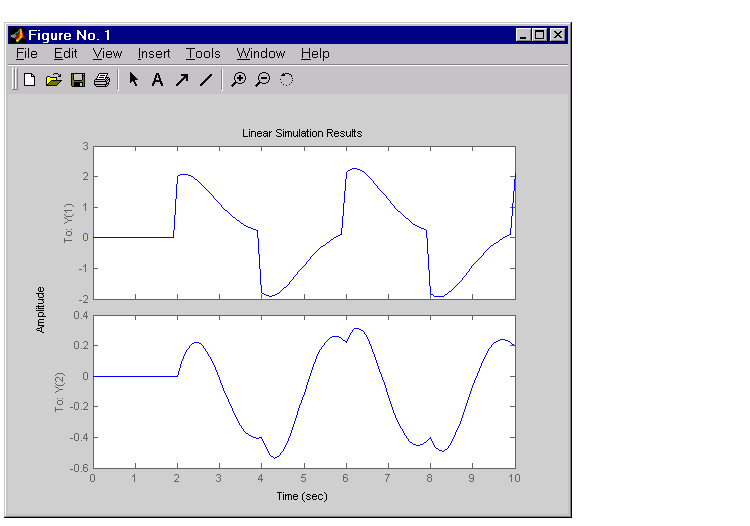The width and height of the screenshot is (750, 526).
Task: Open the Edit menu
Action: point(65,54)
